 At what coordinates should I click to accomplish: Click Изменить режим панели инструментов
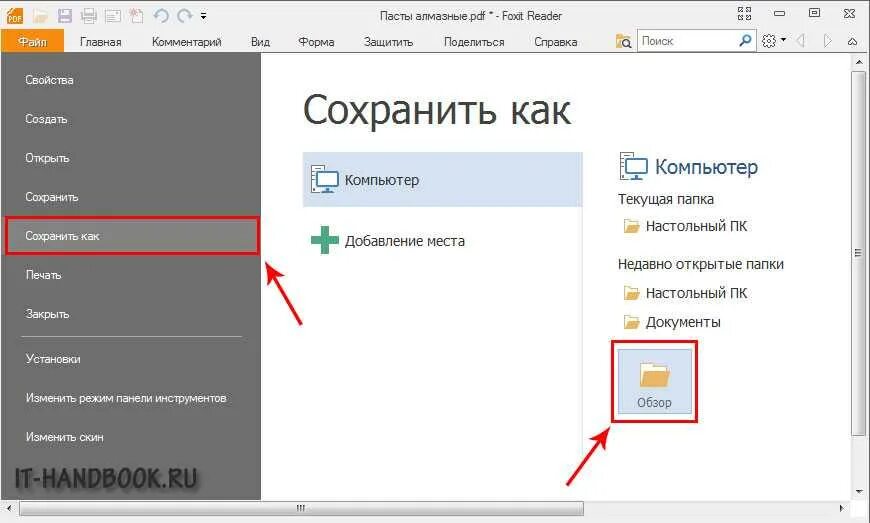pyautogui.click(x=131, y=398)
